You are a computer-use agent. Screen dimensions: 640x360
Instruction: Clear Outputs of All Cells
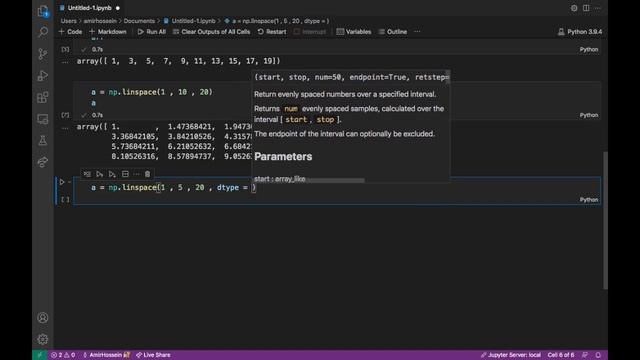tap(211, 32)
